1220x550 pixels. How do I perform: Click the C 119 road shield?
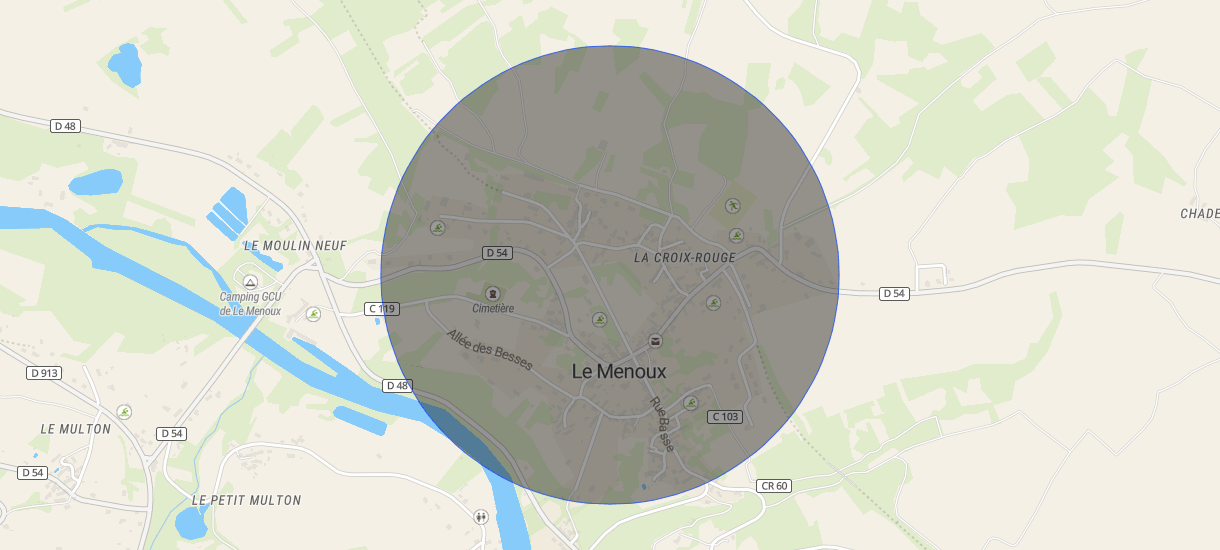coord(382,309)
